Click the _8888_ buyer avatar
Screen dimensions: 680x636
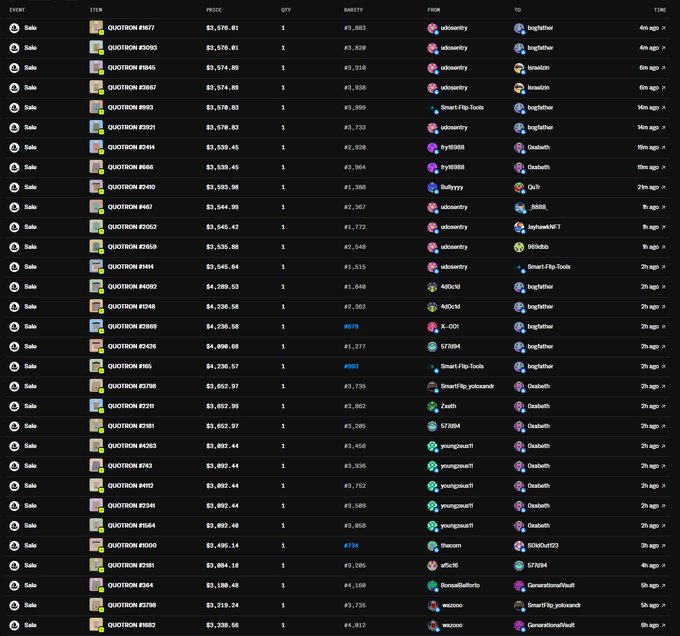tap(519, 207)
